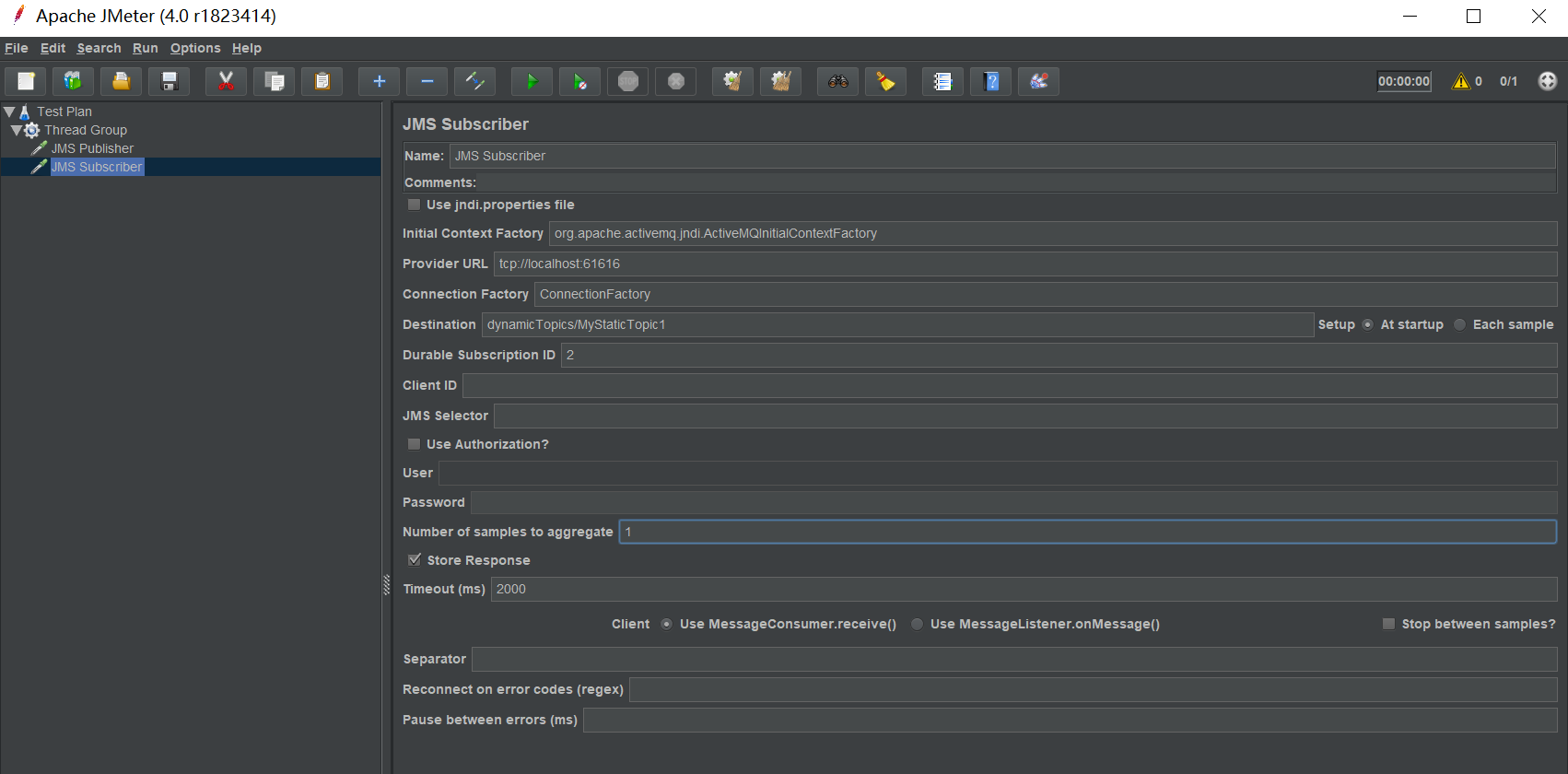Stop the running test icon

coord(627,81)
